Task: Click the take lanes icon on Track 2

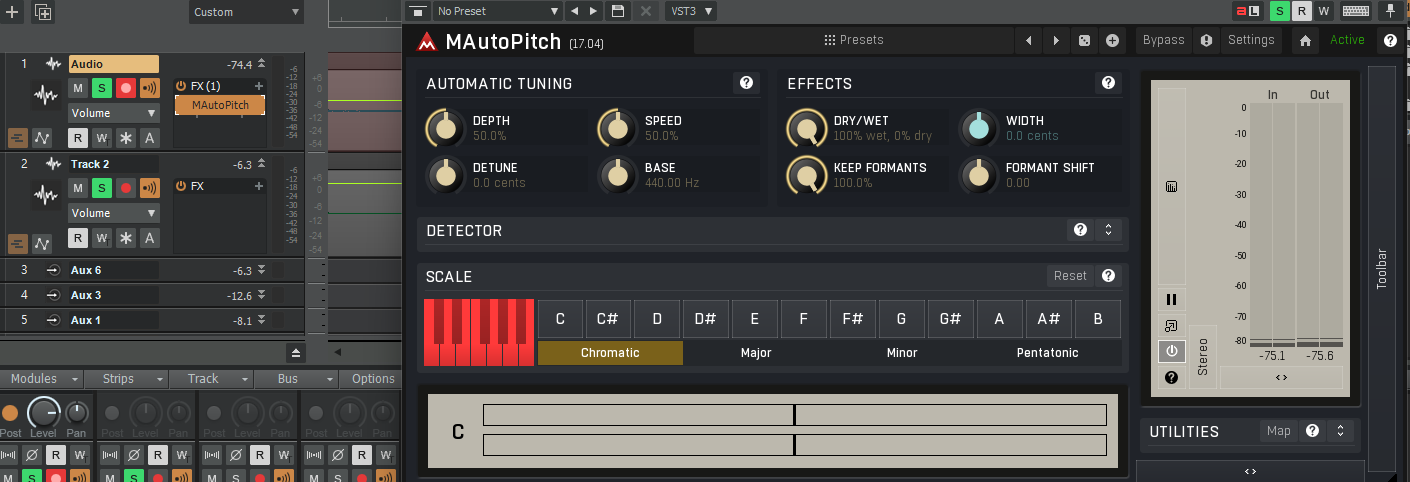Action: pyautogui.click(x=18, y=243)
